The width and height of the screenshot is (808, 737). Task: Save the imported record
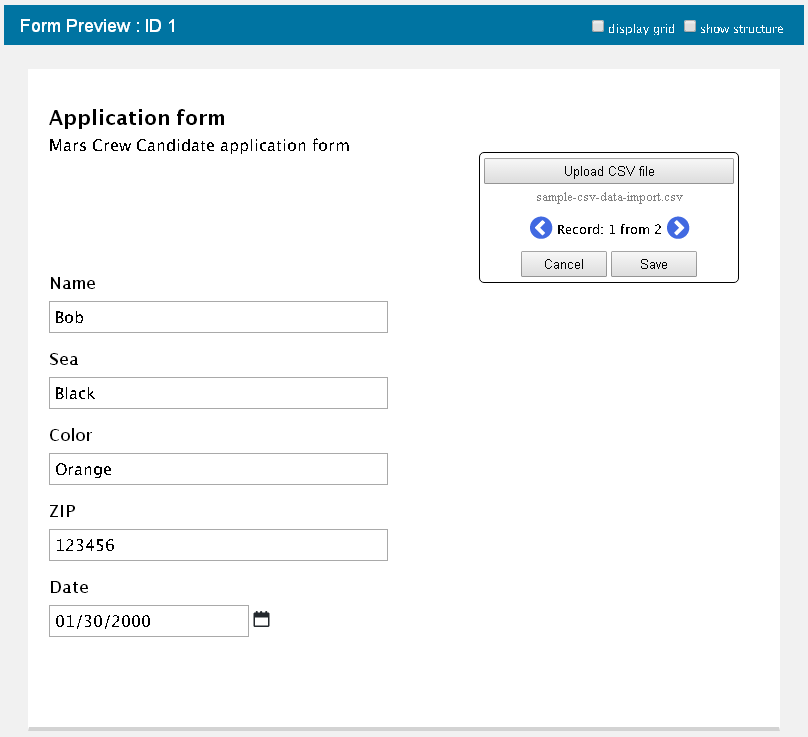(654, 264)
